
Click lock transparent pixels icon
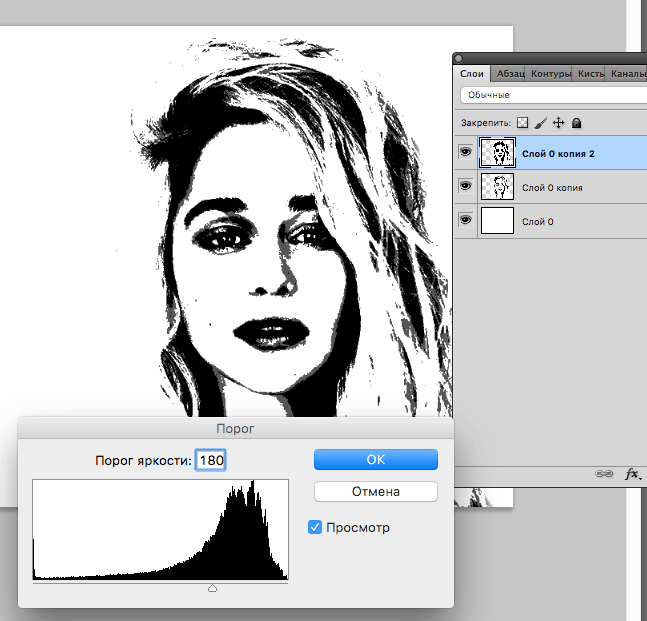pos(522,123)
